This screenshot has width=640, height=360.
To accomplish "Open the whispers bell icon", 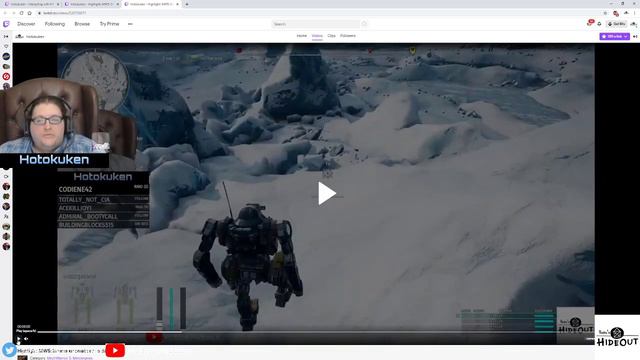I will pyautogui.click(x=599, y=24).
